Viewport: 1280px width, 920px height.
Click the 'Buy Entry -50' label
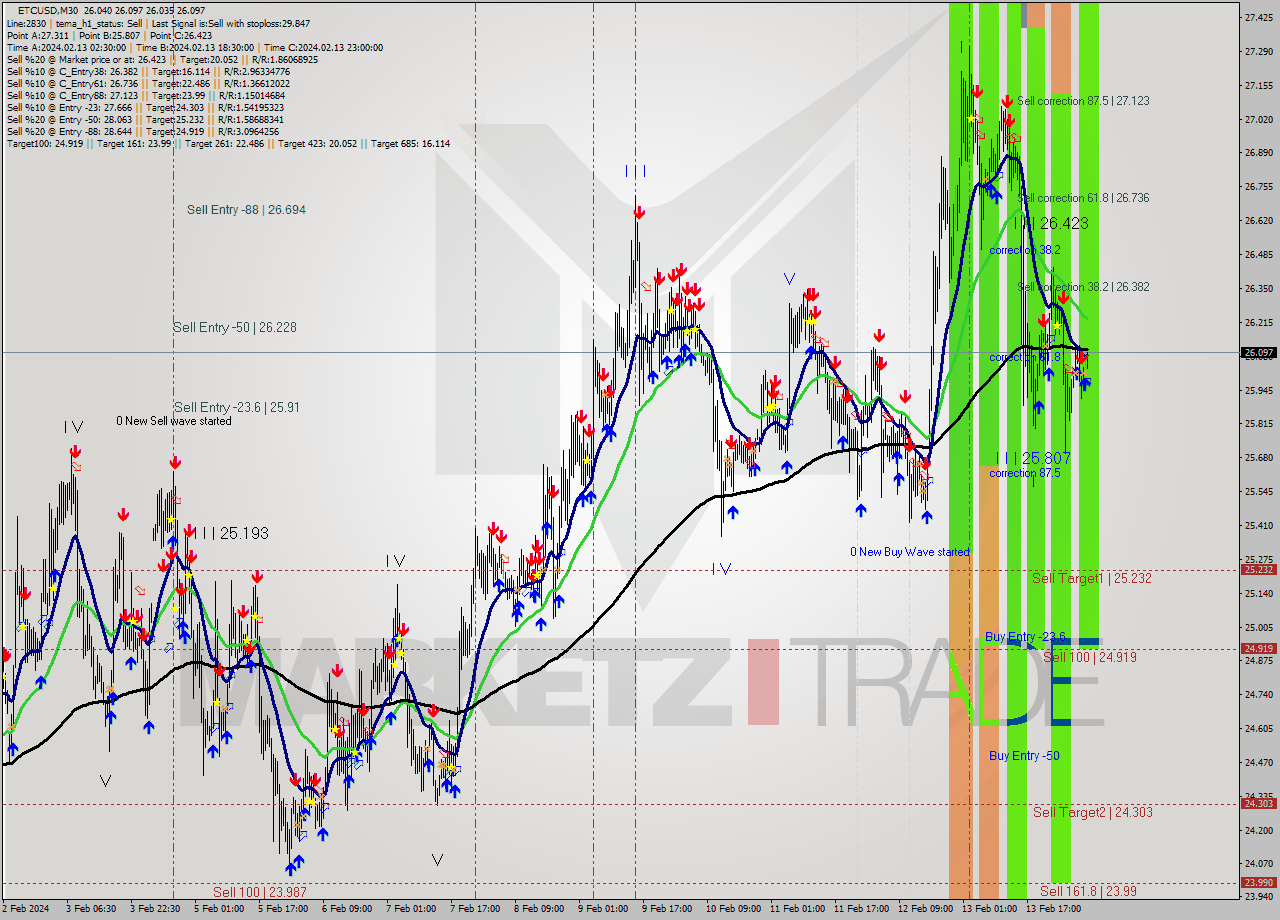[1024, 756]
